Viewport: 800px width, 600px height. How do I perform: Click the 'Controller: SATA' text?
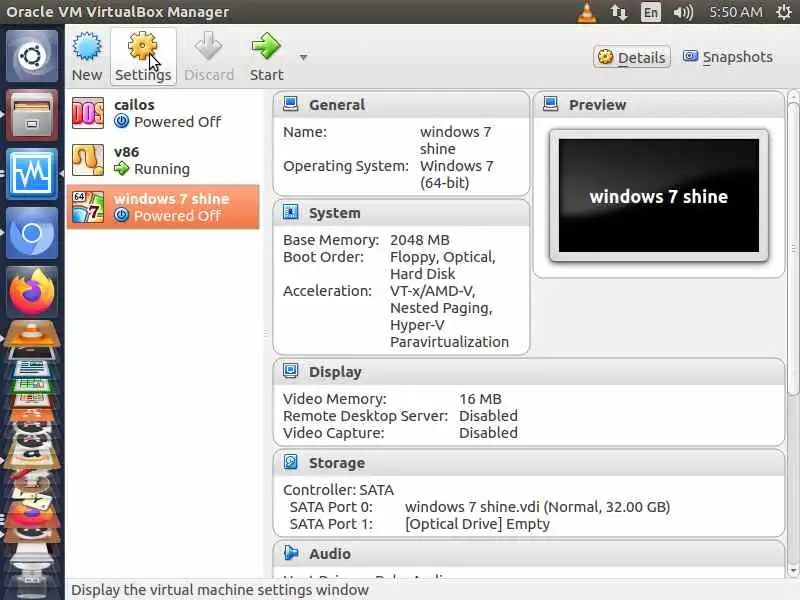[x=338, y=490]
